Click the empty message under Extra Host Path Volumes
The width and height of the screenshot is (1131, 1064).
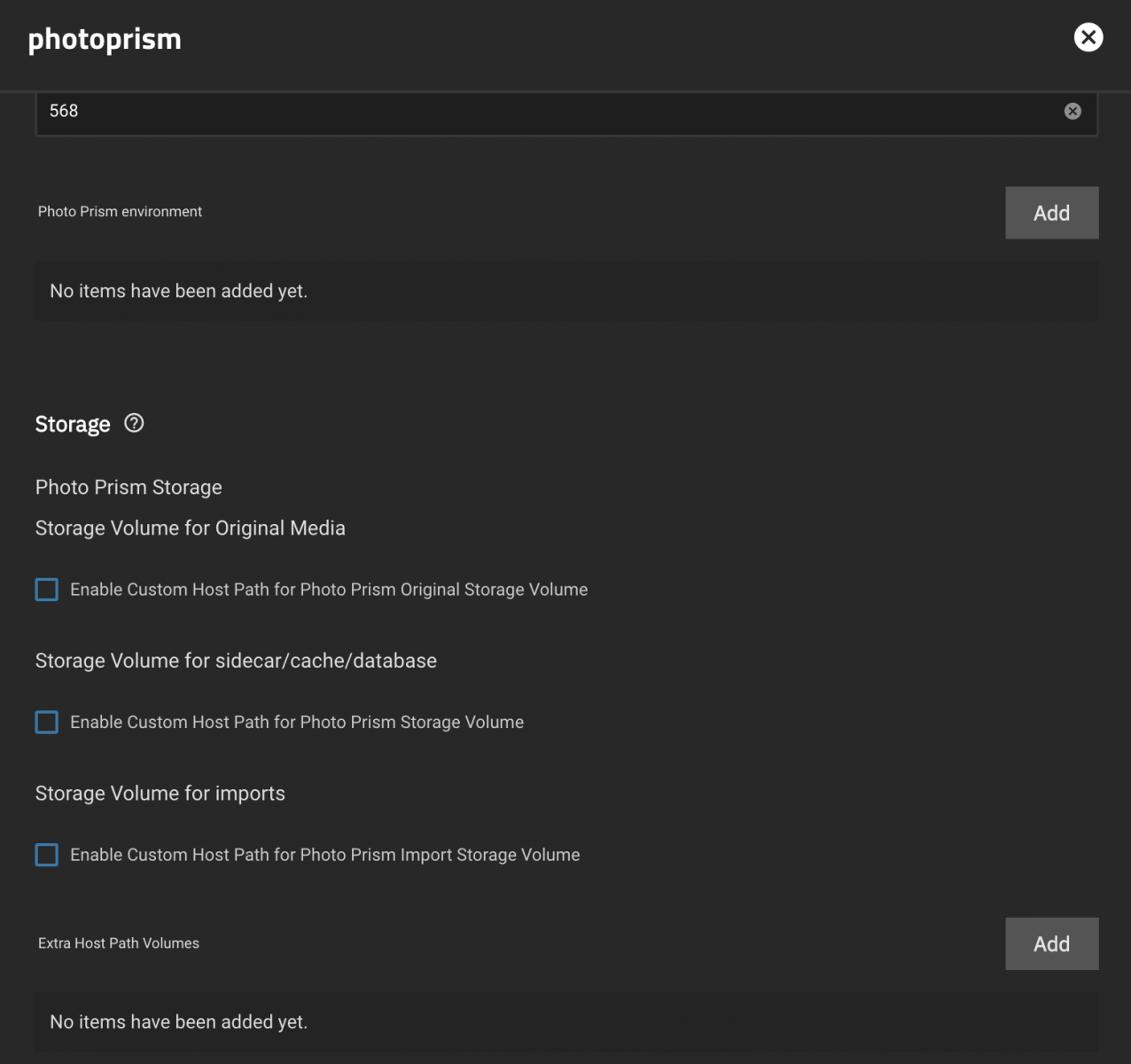pos(179,1022)
